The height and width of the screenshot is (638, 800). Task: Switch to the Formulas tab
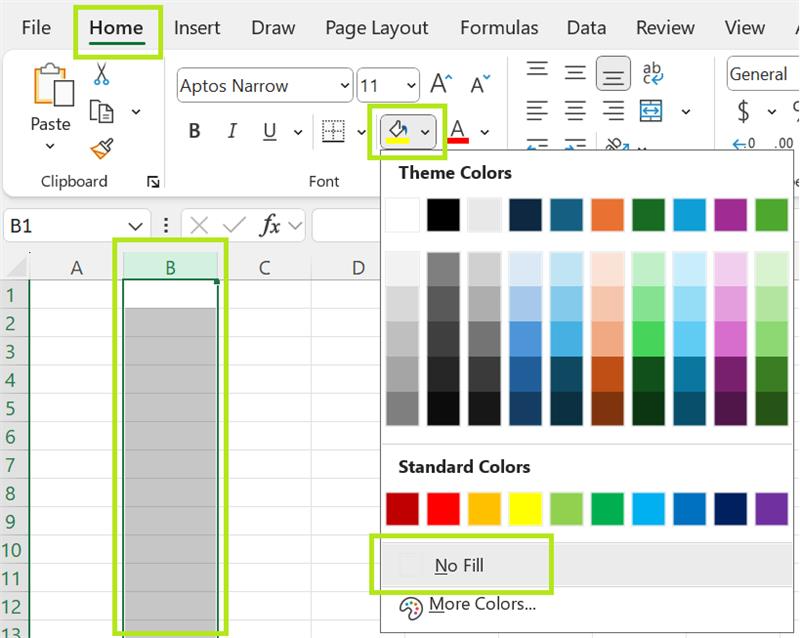(499, 28)
